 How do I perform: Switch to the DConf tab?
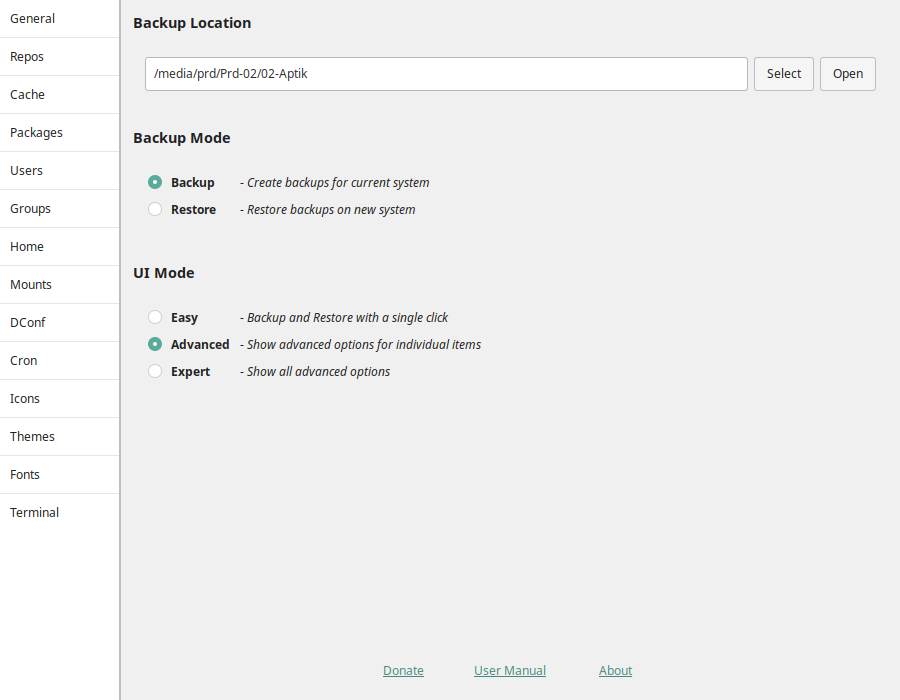(60, 322)
